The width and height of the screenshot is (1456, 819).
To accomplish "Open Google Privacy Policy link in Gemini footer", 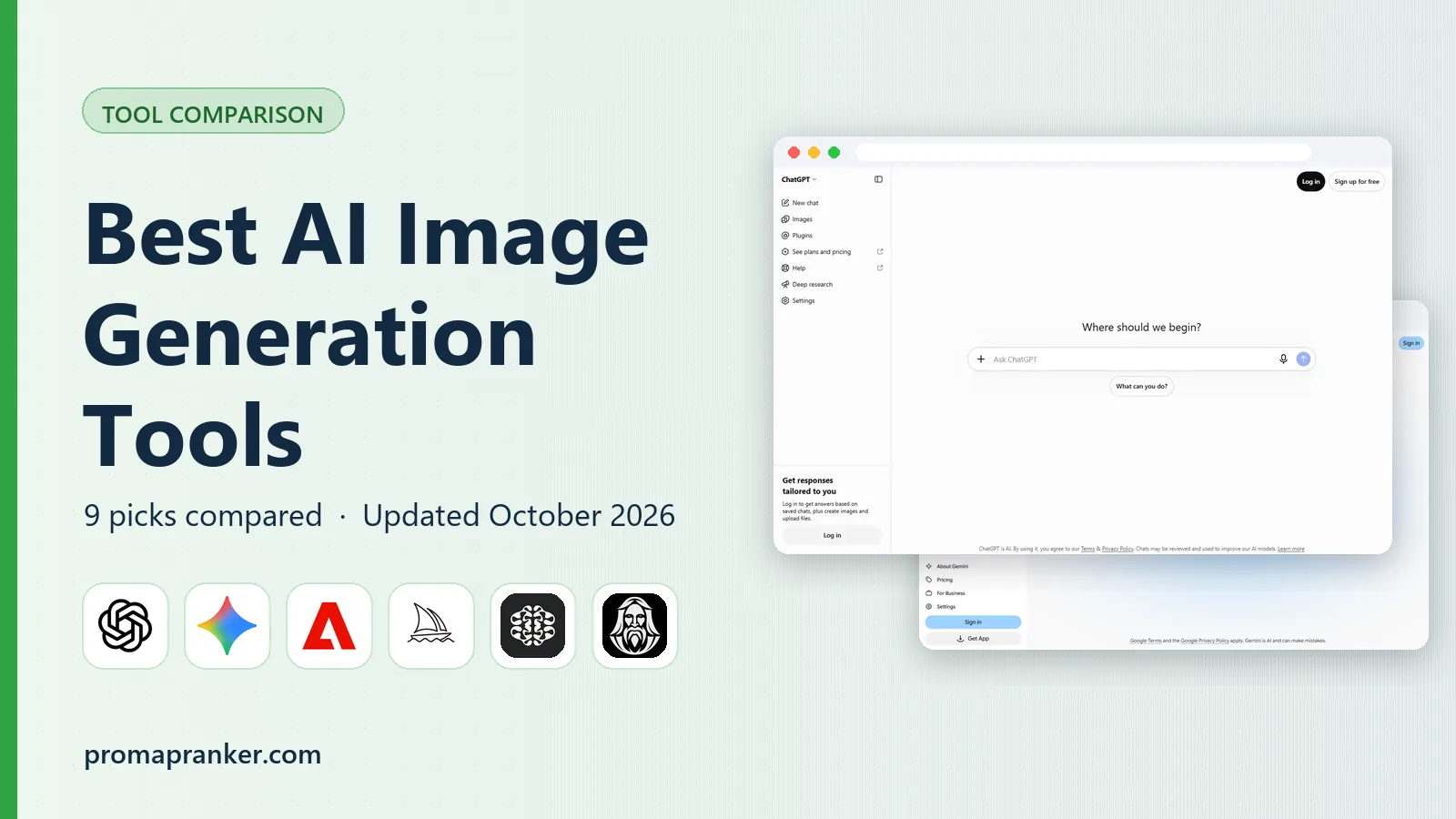I will click(x=1205, y=641).
